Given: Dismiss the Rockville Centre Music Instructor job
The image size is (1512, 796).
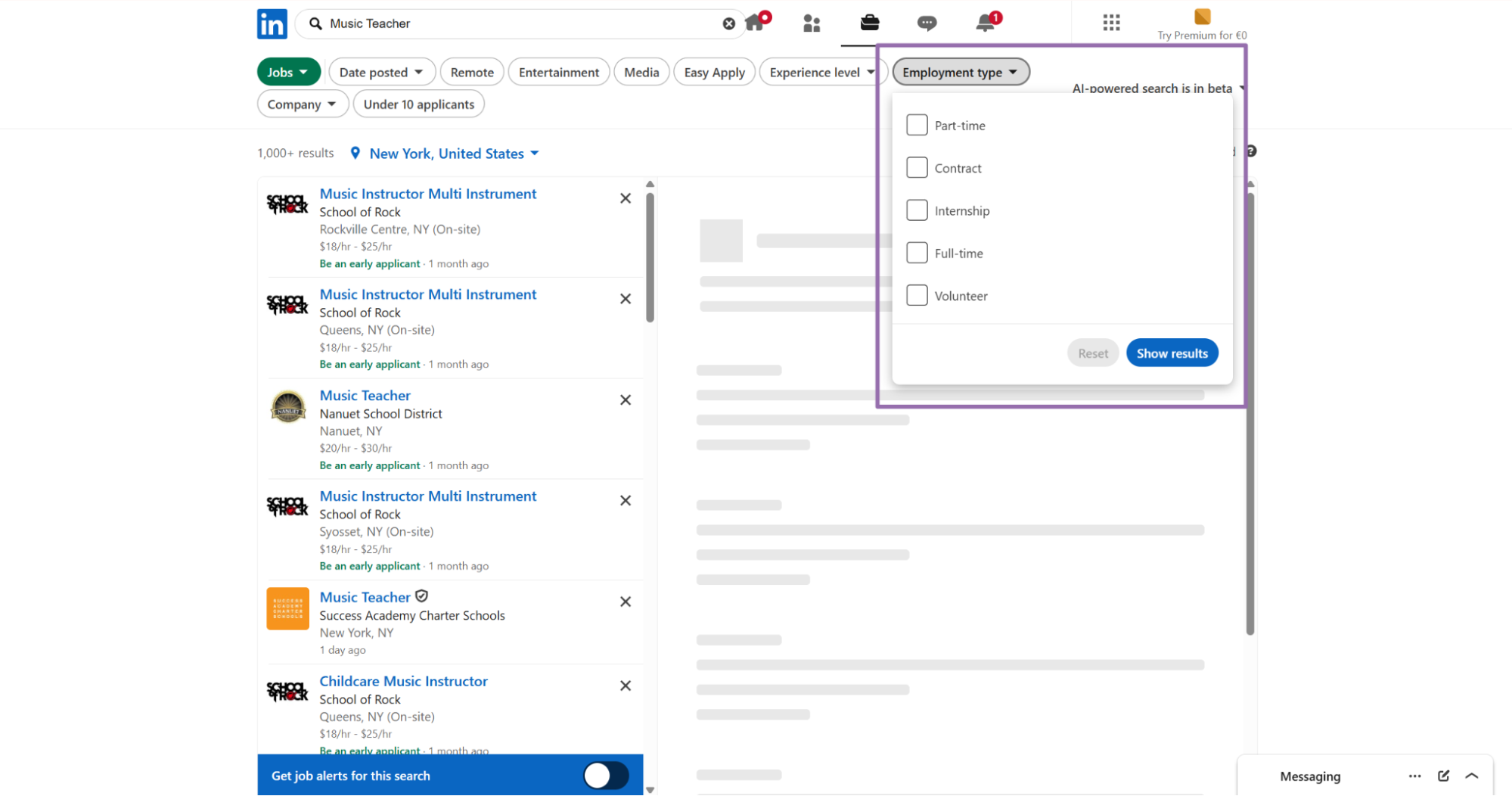Looking at the screenshot, I should coord(626,198).
